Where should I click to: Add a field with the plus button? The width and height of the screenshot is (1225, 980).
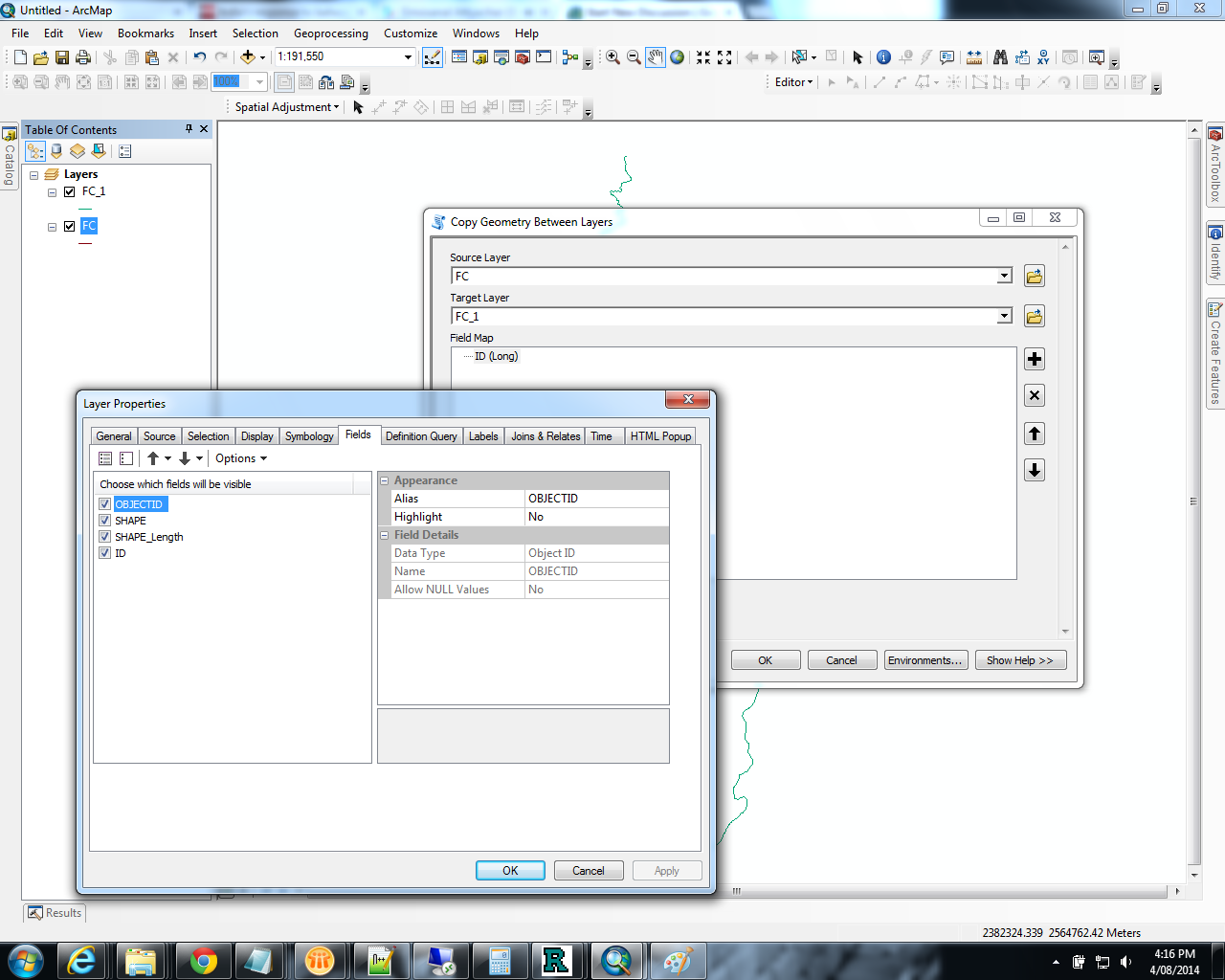[1035, 359]
